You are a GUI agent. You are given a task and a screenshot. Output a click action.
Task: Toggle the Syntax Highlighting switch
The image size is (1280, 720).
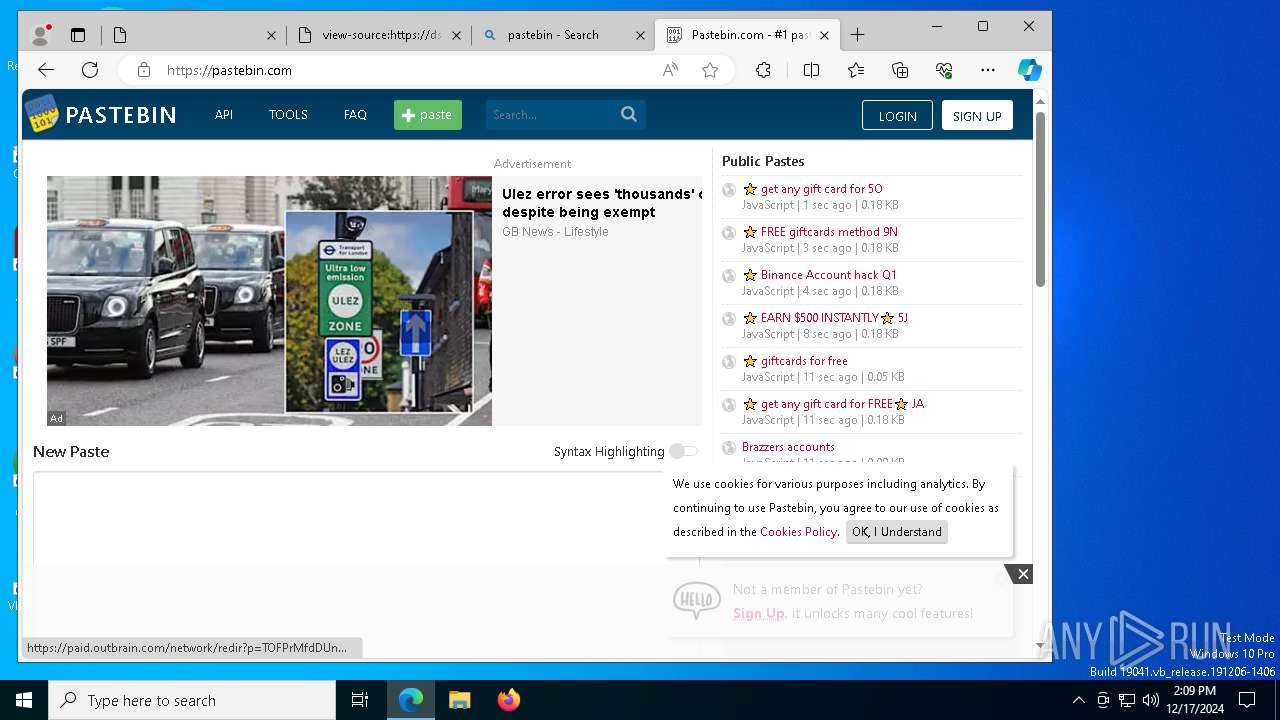(x=684, y=451)
